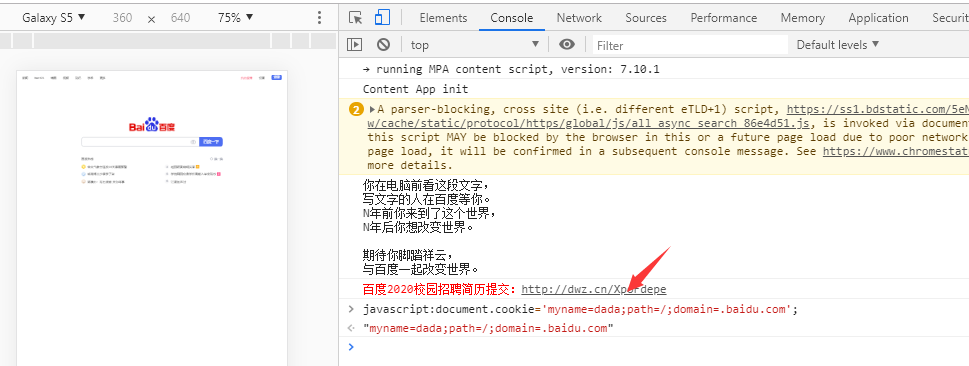Click the blue Baidu search button

point(211,142)
